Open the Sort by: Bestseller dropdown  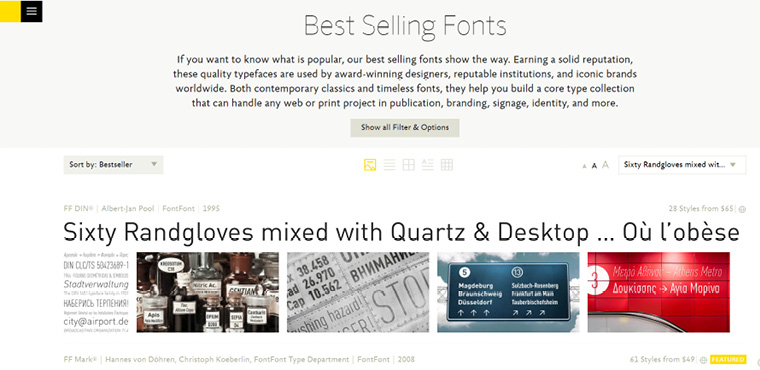pyautogui.click(x=113, y=165)
